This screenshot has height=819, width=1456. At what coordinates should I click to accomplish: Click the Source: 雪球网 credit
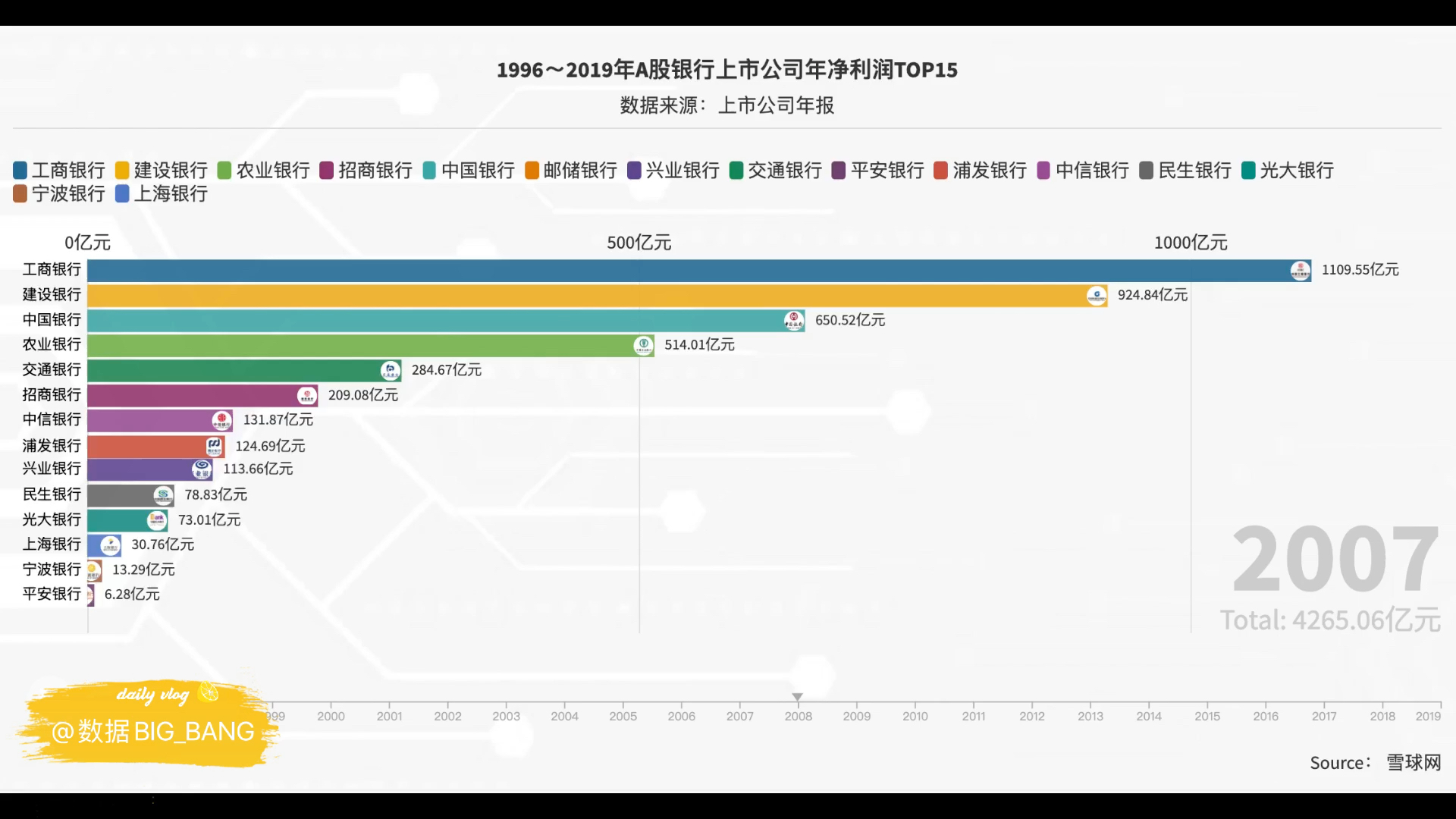tap(1376, 763)
